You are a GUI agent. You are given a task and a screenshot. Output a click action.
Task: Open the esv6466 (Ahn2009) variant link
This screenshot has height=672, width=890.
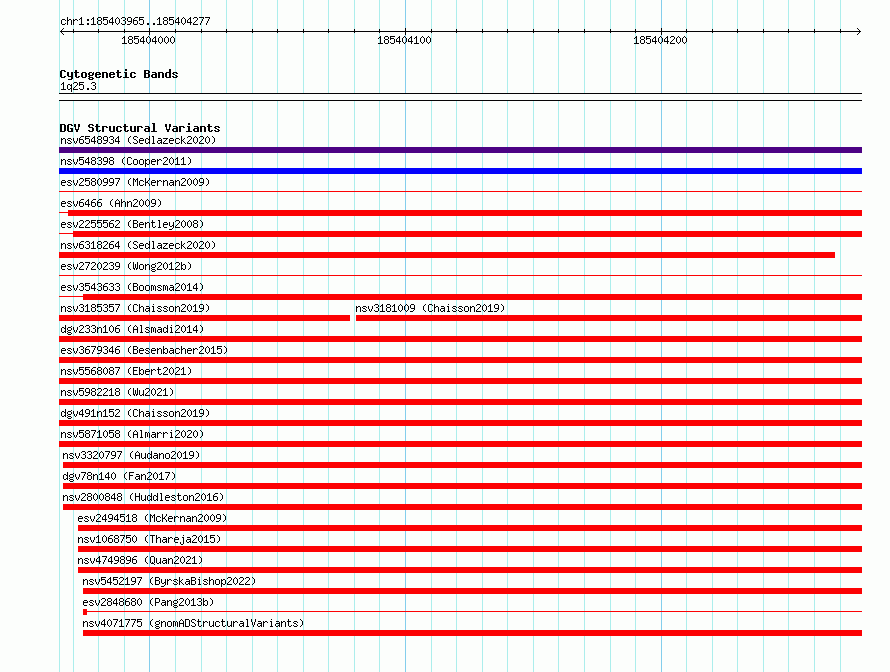click(x=111, y=203)
